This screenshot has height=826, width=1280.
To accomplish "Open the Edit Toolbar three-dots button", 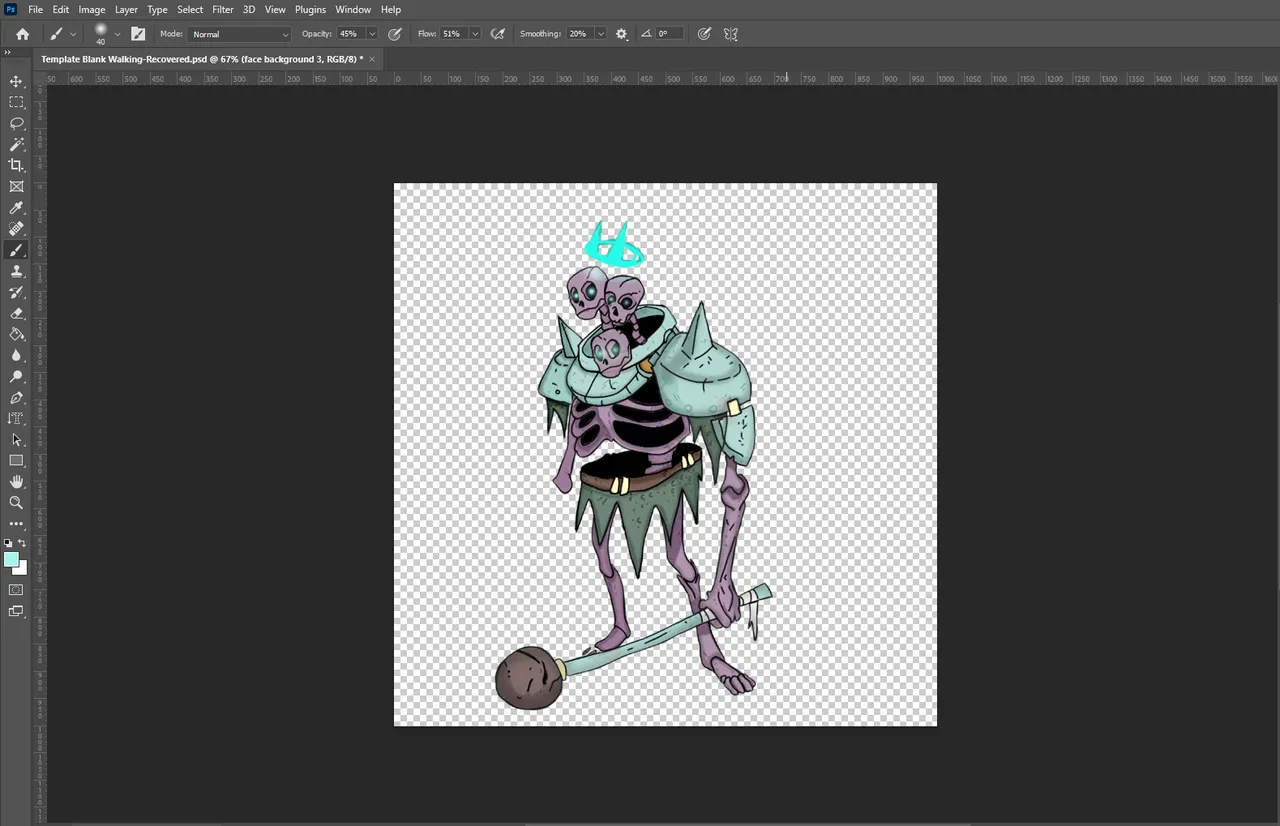I will (16, 524).
